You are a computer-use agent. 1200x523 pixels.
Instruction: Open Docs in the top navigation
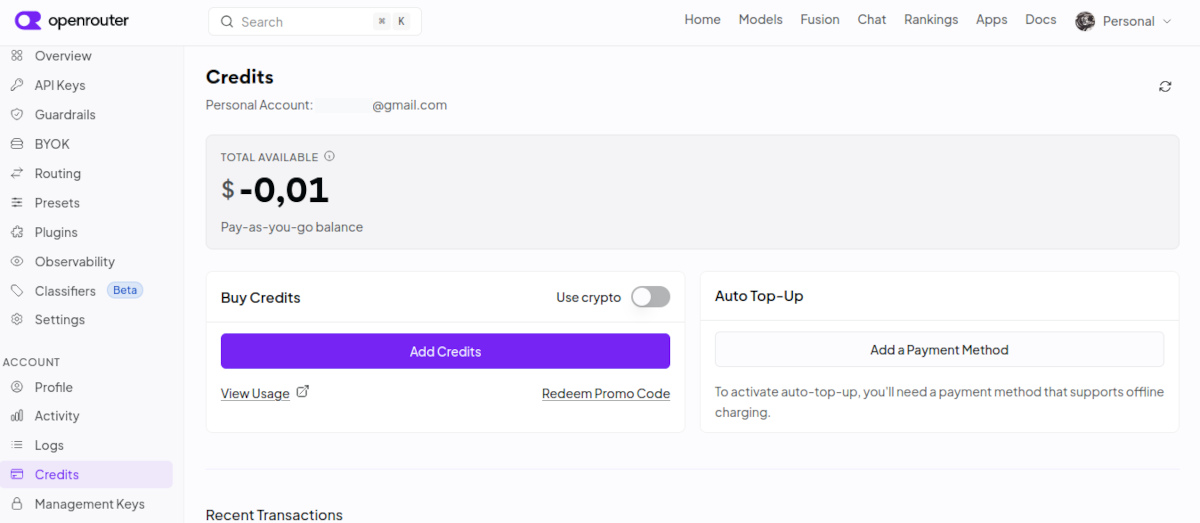tap(1041, 20)
